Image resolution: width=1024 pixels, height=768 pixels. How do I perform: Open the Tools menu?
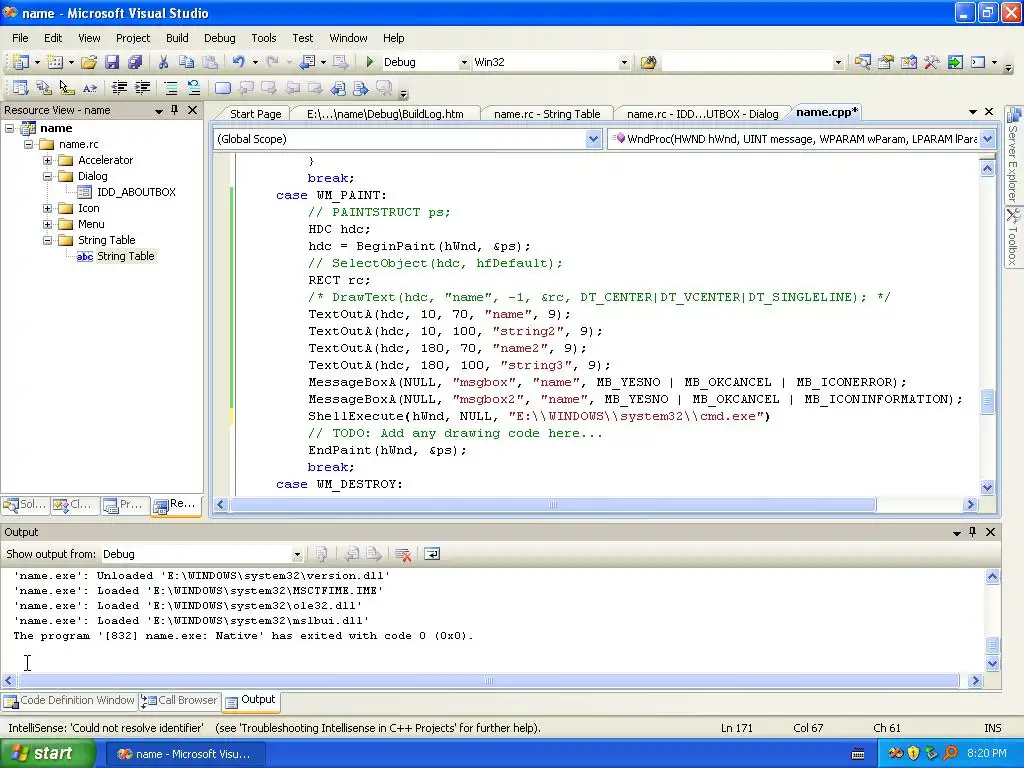tap(264, 38)
